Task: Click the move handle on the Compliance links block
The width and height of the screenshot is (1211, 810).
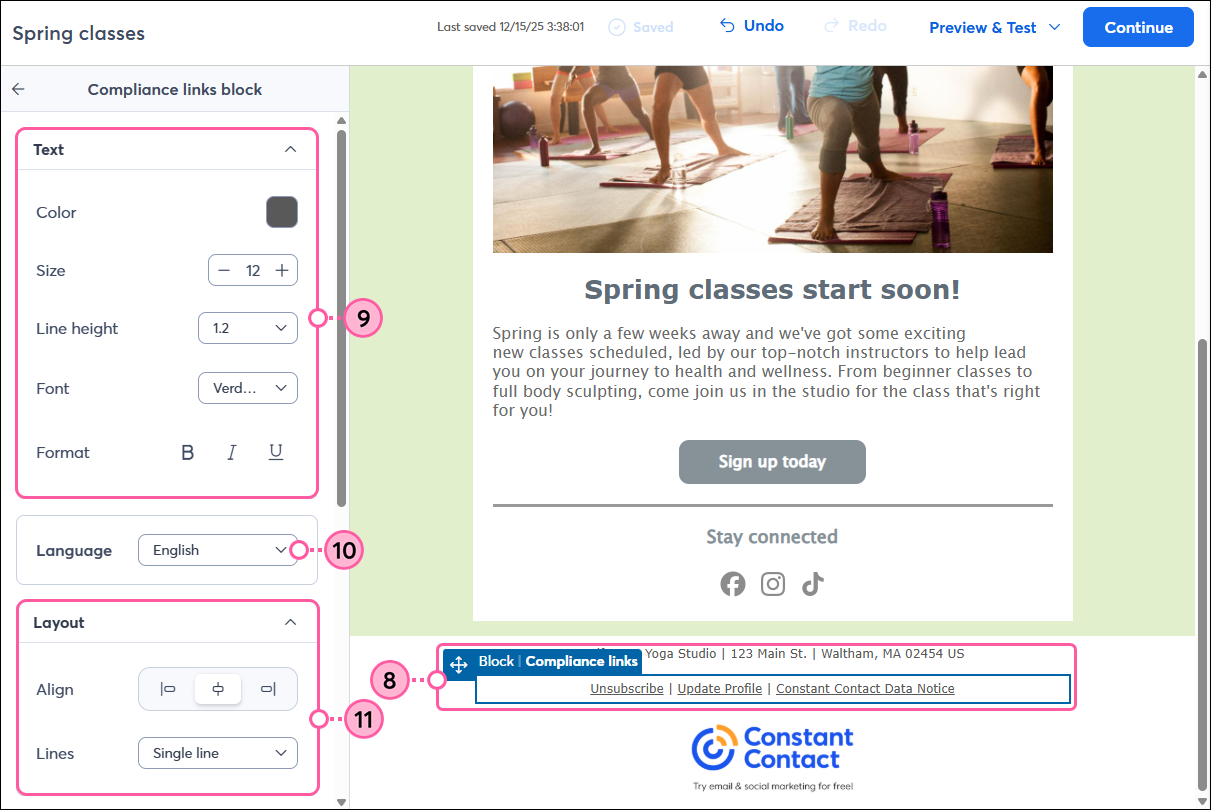Action: coord(459,661)
